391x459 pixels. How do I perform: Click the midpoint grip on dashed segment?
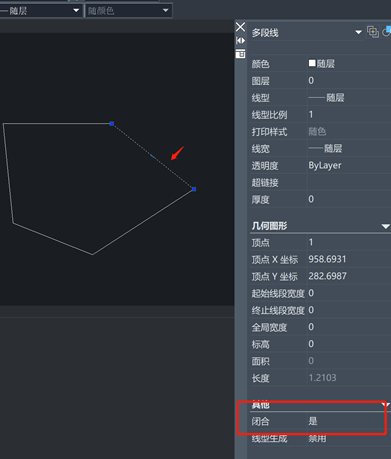coord(153,156)
